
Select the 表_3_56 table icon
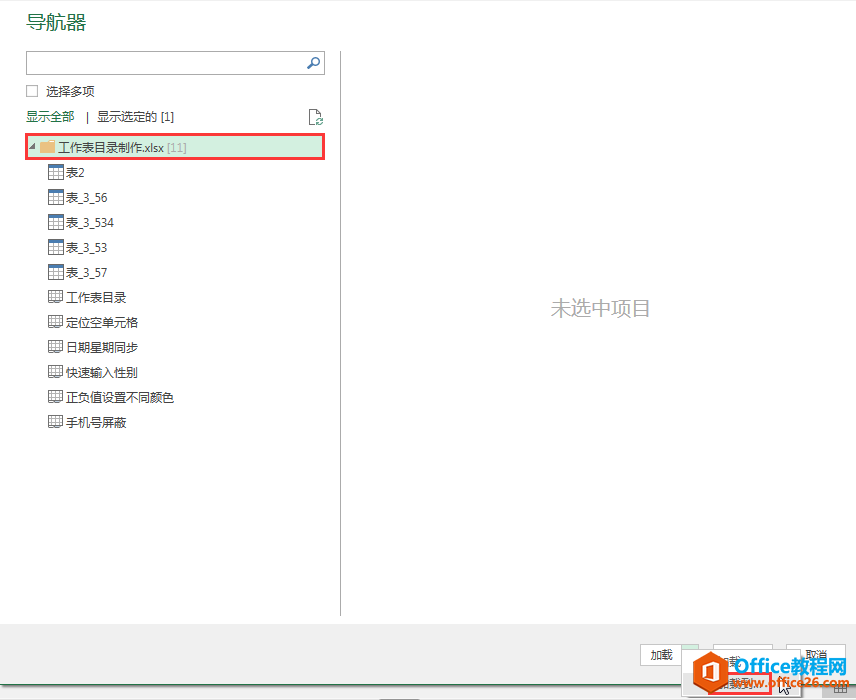coord(56,197)
